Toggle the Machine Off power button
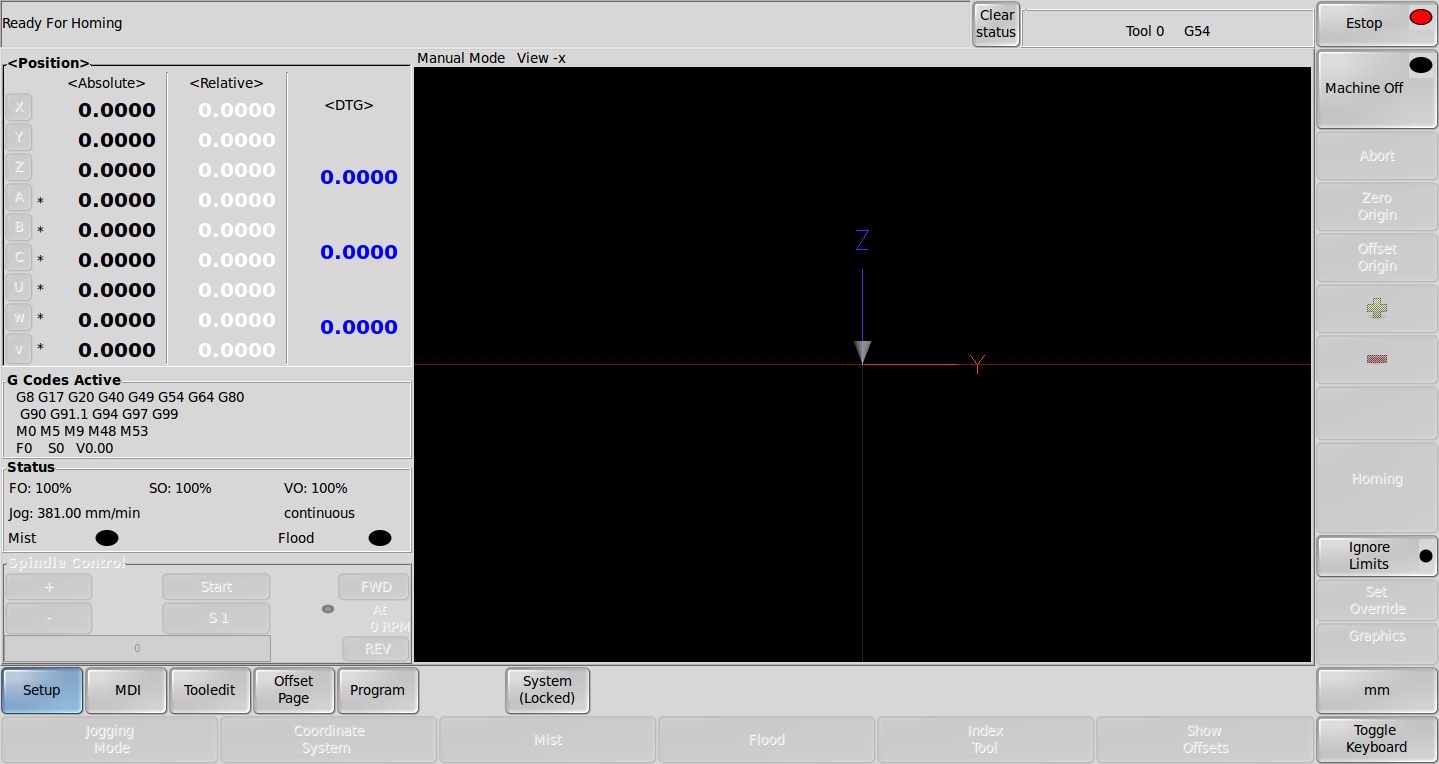 [1377, 89]
